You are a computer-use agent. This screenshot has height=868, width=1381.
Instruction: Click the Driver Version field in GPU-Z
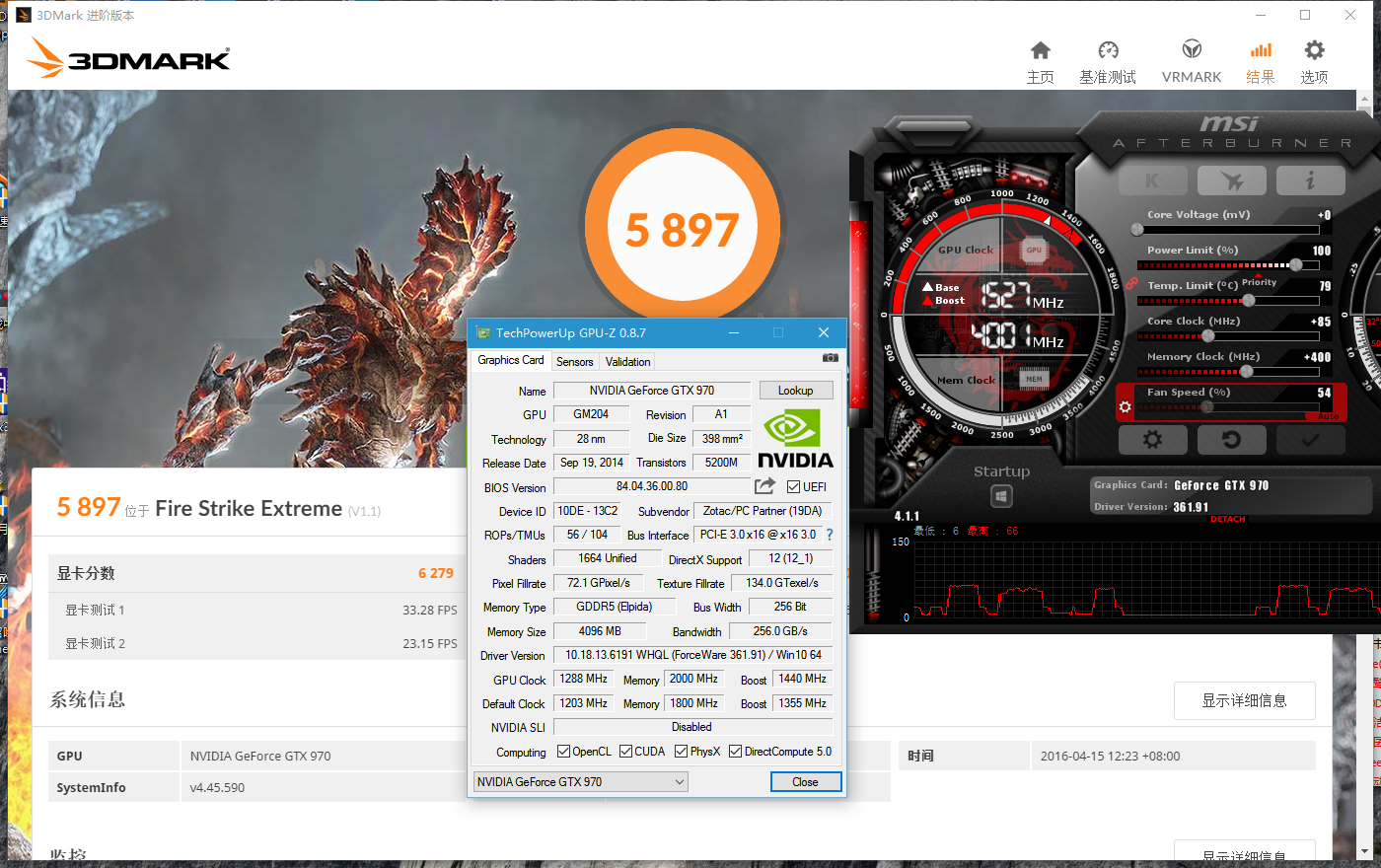(693, 655)
